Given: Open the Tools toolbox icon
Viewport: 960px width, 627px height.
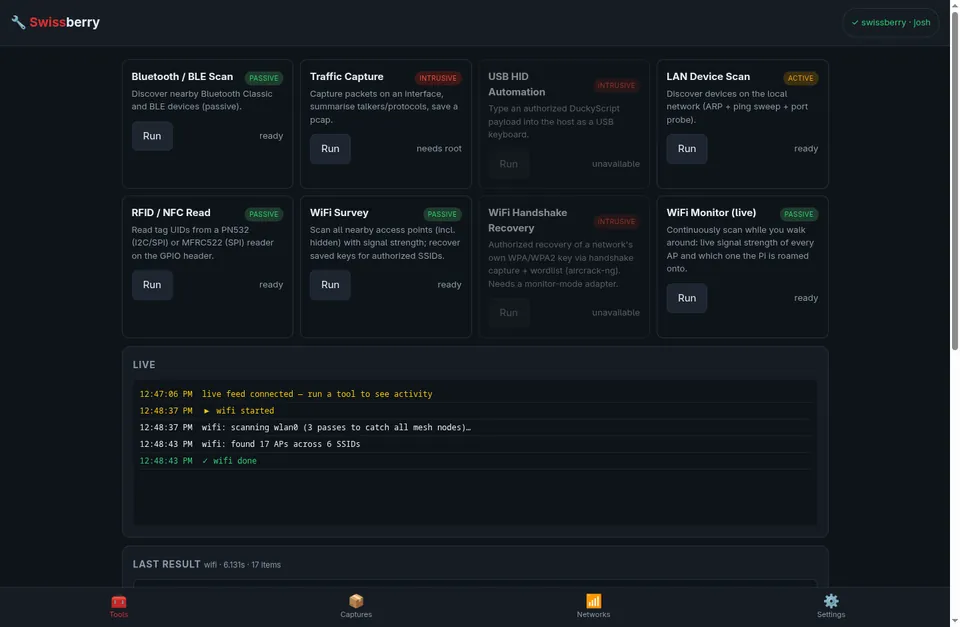Looking at the screenshot, I should [x=119, y=601].
